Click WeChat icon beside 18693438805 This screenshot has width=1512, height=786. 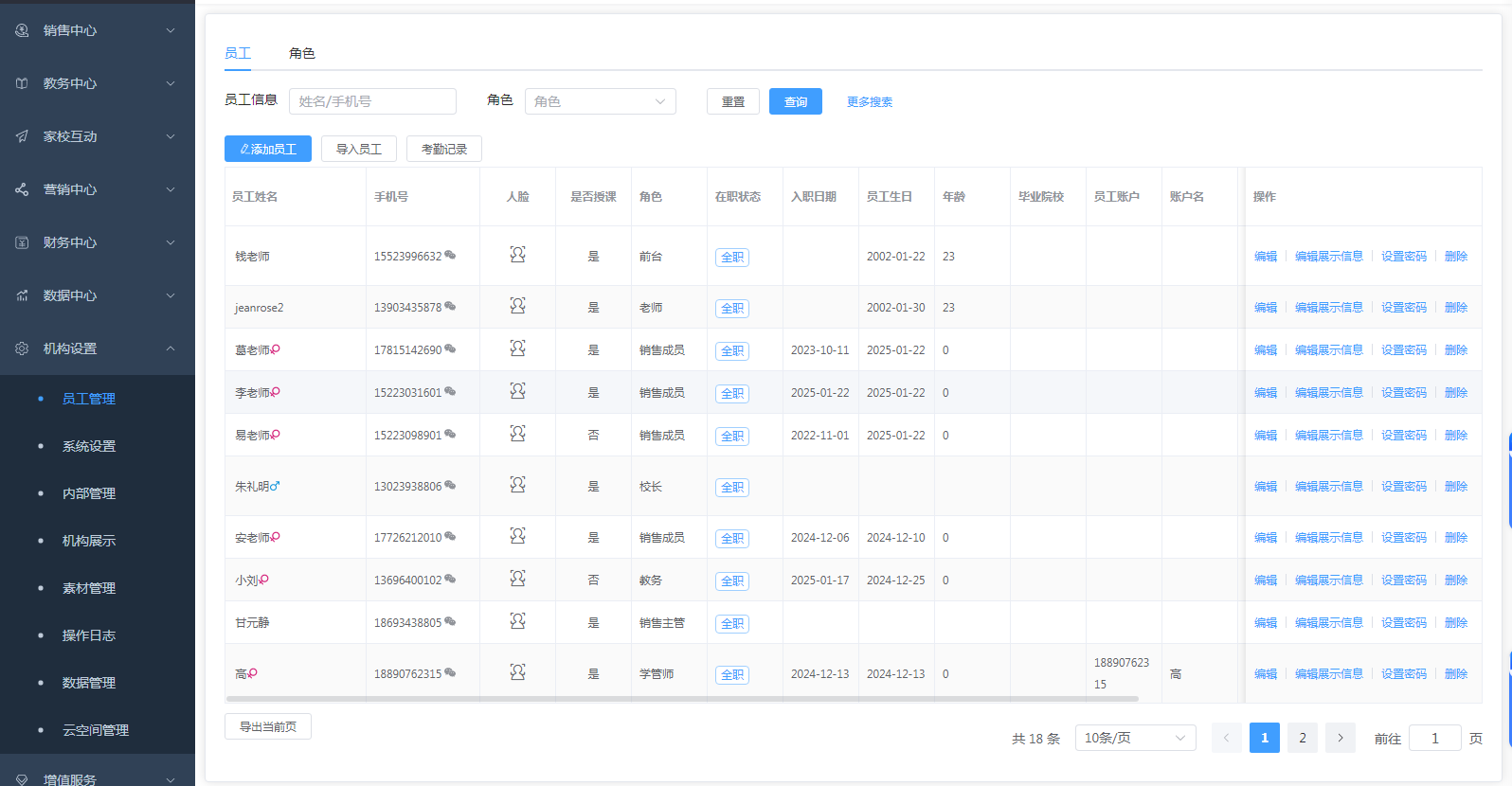[450, 622]
